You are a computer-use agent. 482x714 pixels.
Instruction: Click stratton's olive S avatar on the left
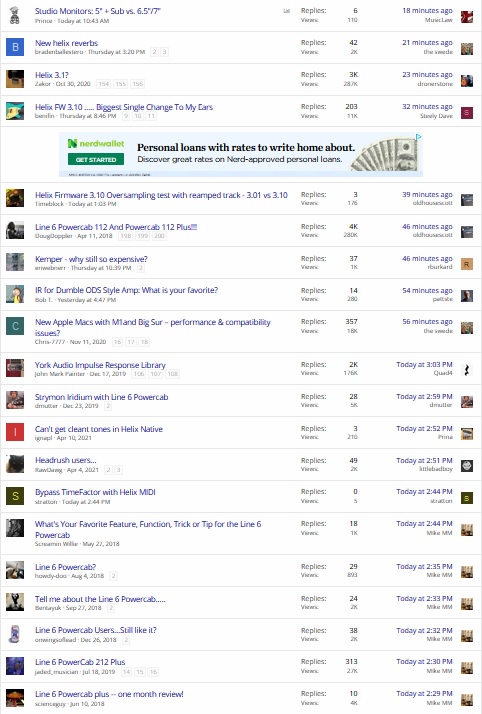[x=15, y=496]
